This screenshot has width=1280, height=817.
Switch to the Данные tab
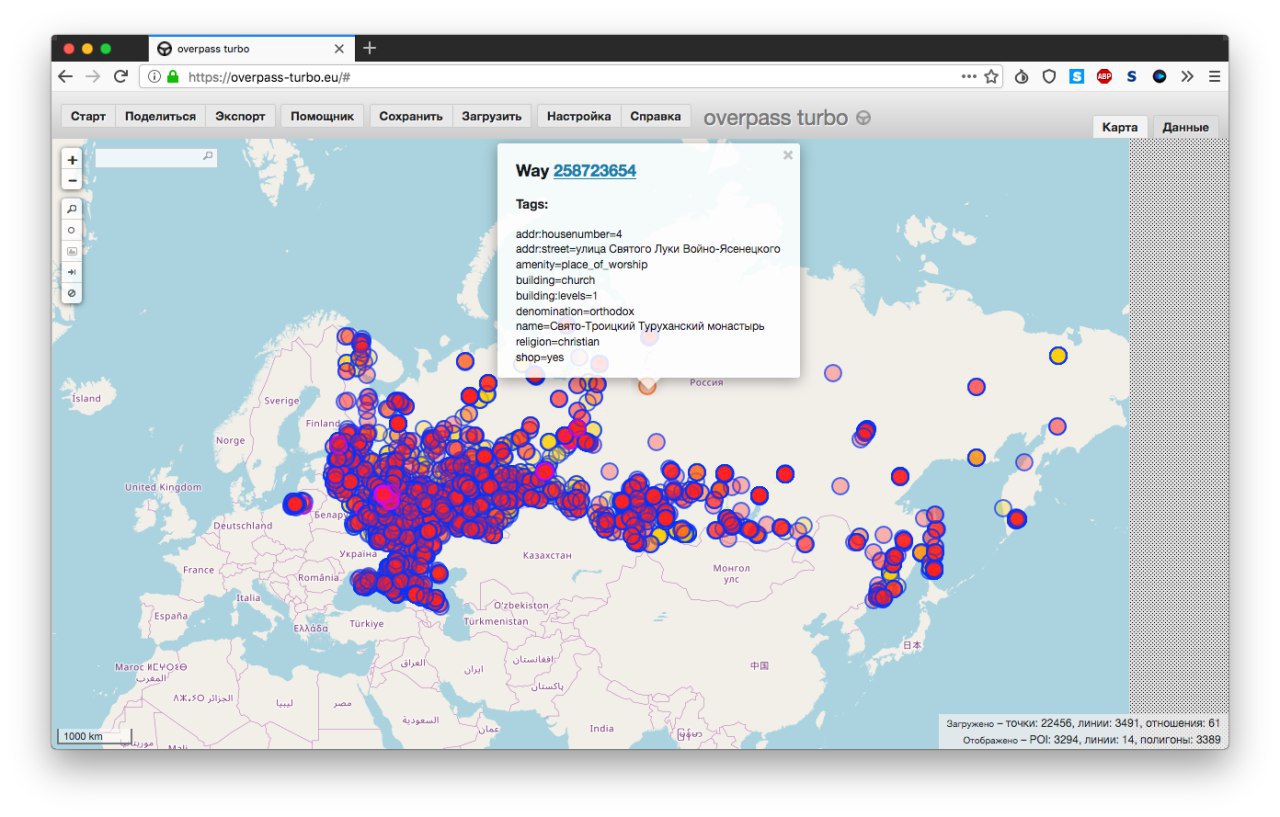(1186, 127)
